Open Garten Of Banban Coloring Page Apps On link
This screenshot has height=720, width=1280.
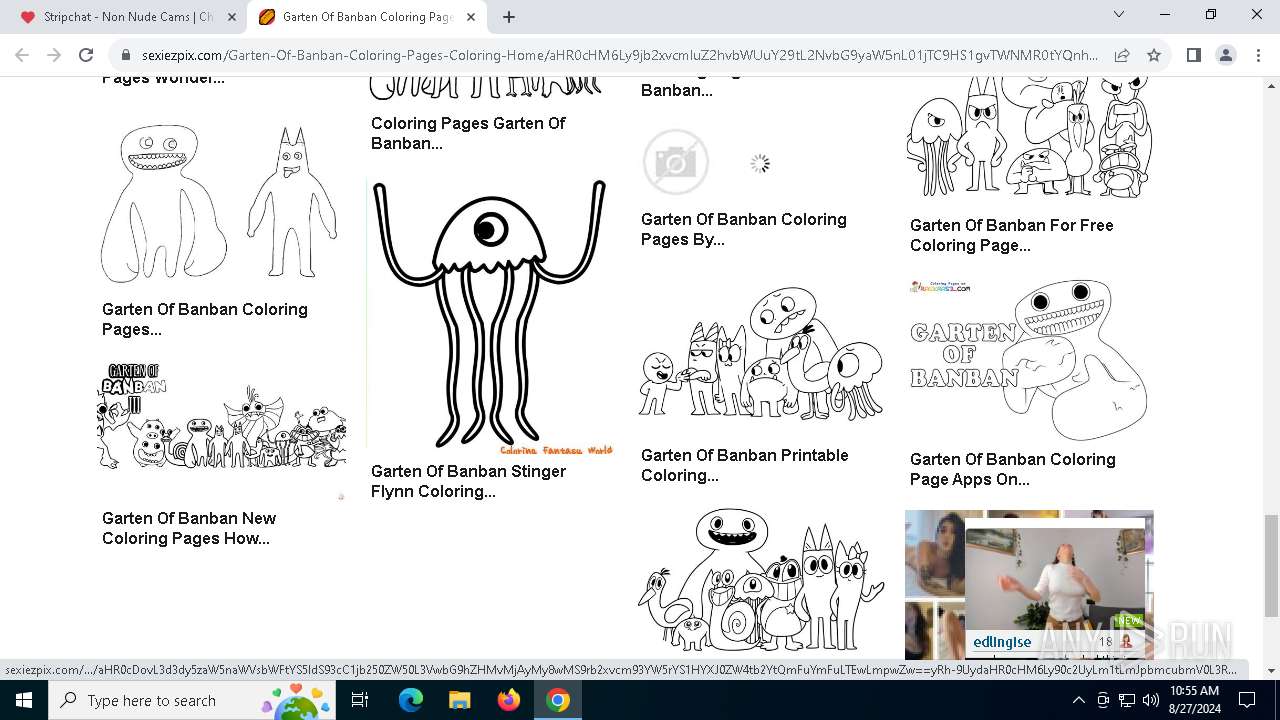click(x=1013, y=469)
